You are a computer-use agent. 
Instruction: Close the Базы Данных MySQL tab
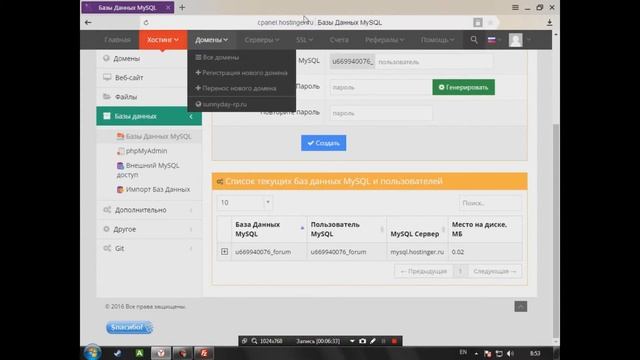[168, 7]
